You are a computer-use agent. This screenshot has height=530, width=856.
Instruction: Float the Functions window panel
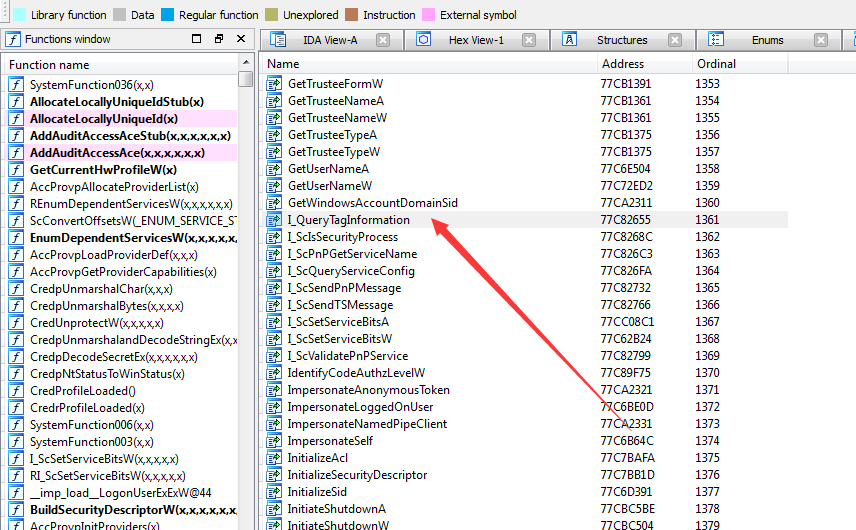tap(219, 39)
